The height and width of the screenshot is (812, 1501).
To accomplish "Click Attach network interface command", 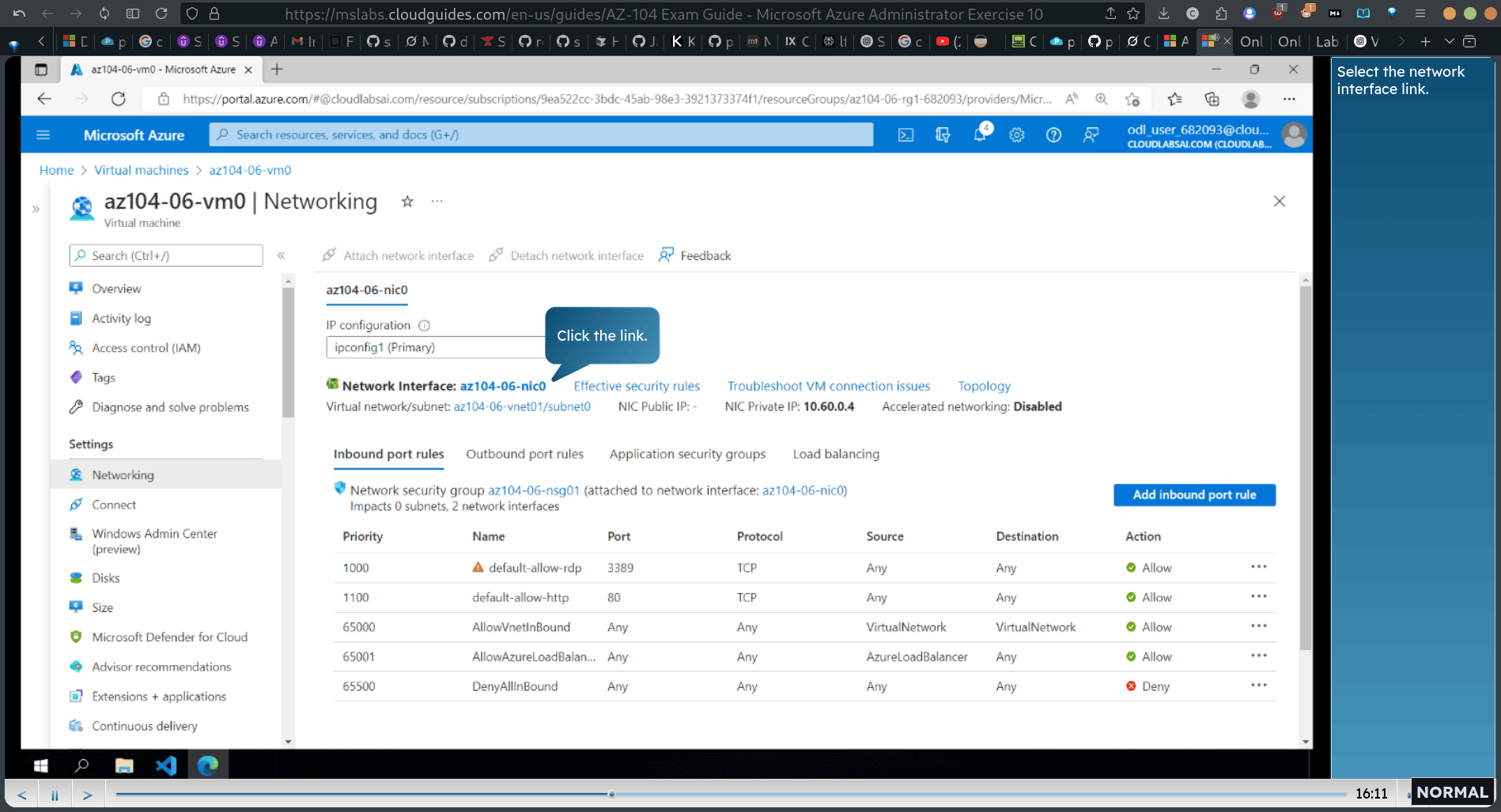I will click(398, 255).
